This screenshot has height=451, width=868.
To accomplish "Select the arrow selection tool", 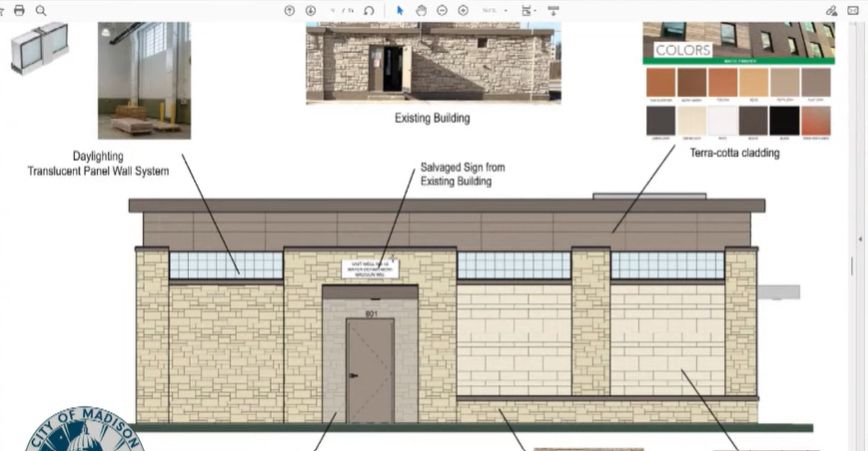I will tap(400, 10).
